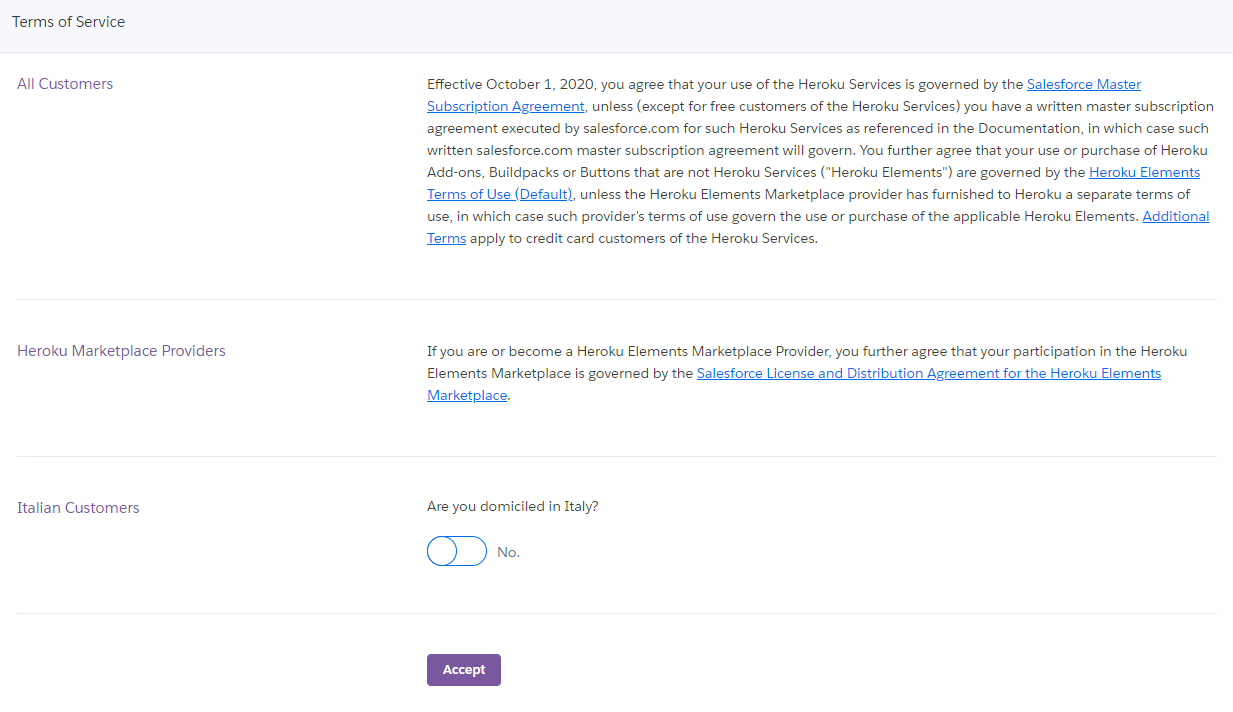Open the Additional Terms link
1233x712 pixels.
pyautogui.click(x=1176, y=216)
